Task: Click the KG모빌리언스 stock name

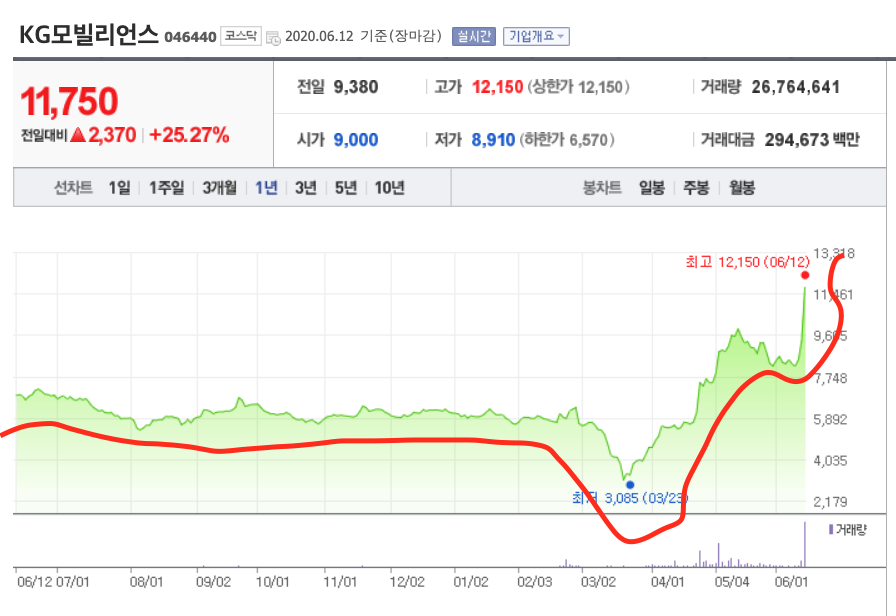Action: pyautogui.click(x=89, y=35)
